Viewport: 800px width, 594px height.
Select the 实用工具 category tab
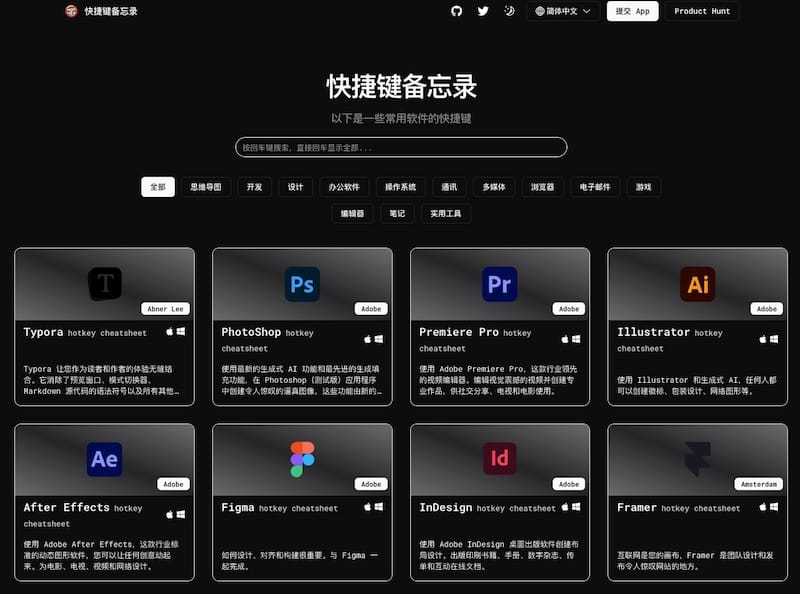[445, 213]
